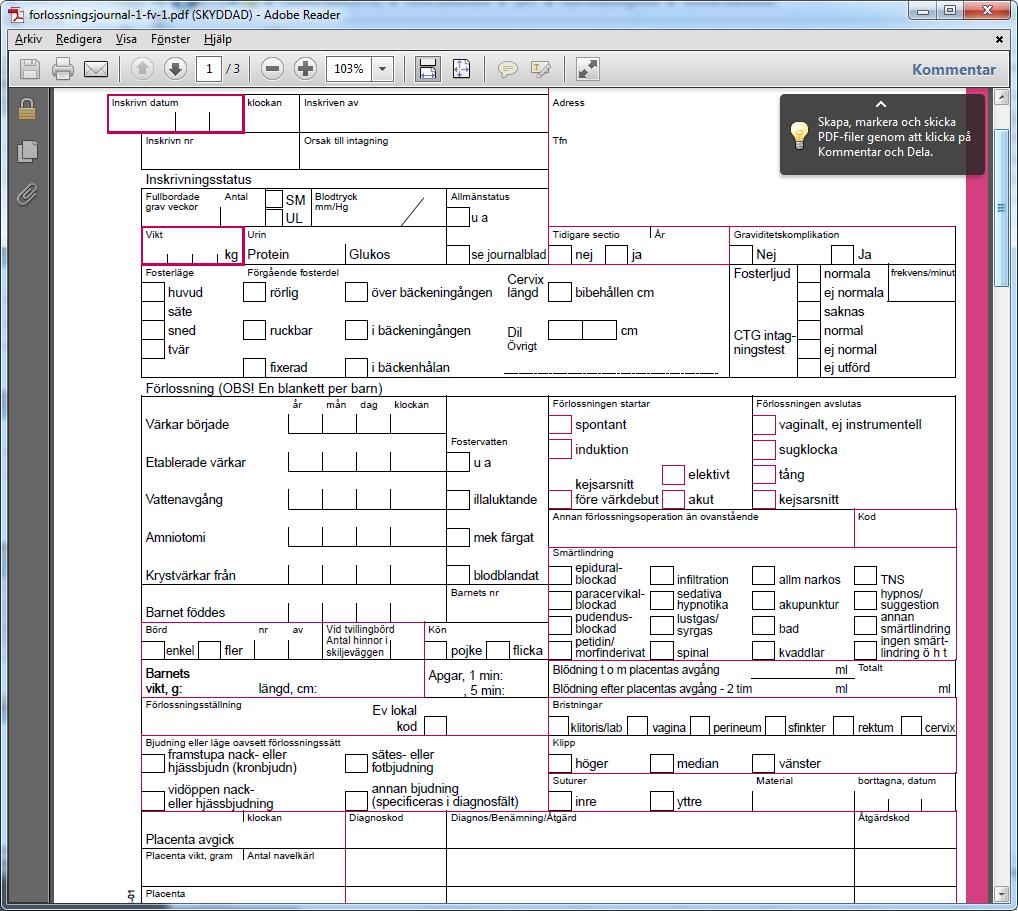Zoom out with the minus icon
Viewport: 1018px width, 911px height.
[273, 69]
